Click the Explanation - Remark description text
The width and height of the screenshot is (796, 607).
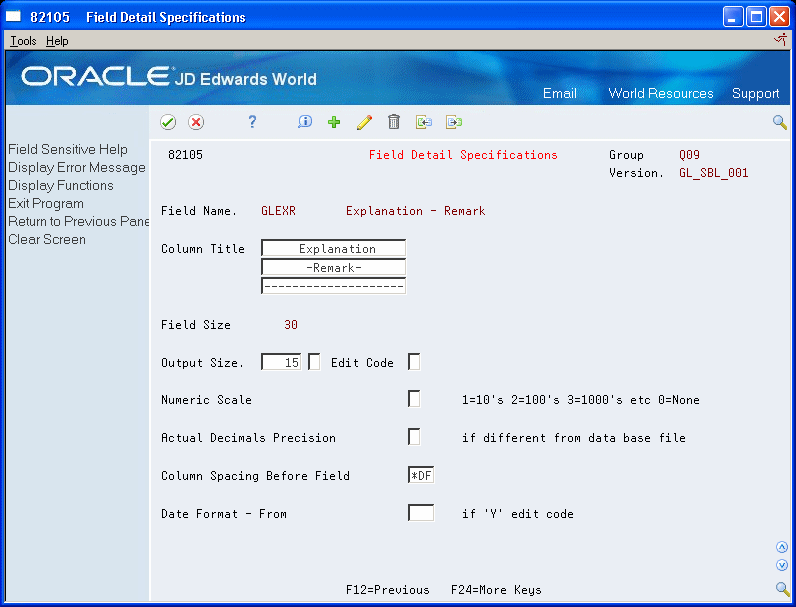[x=415, y=211]
